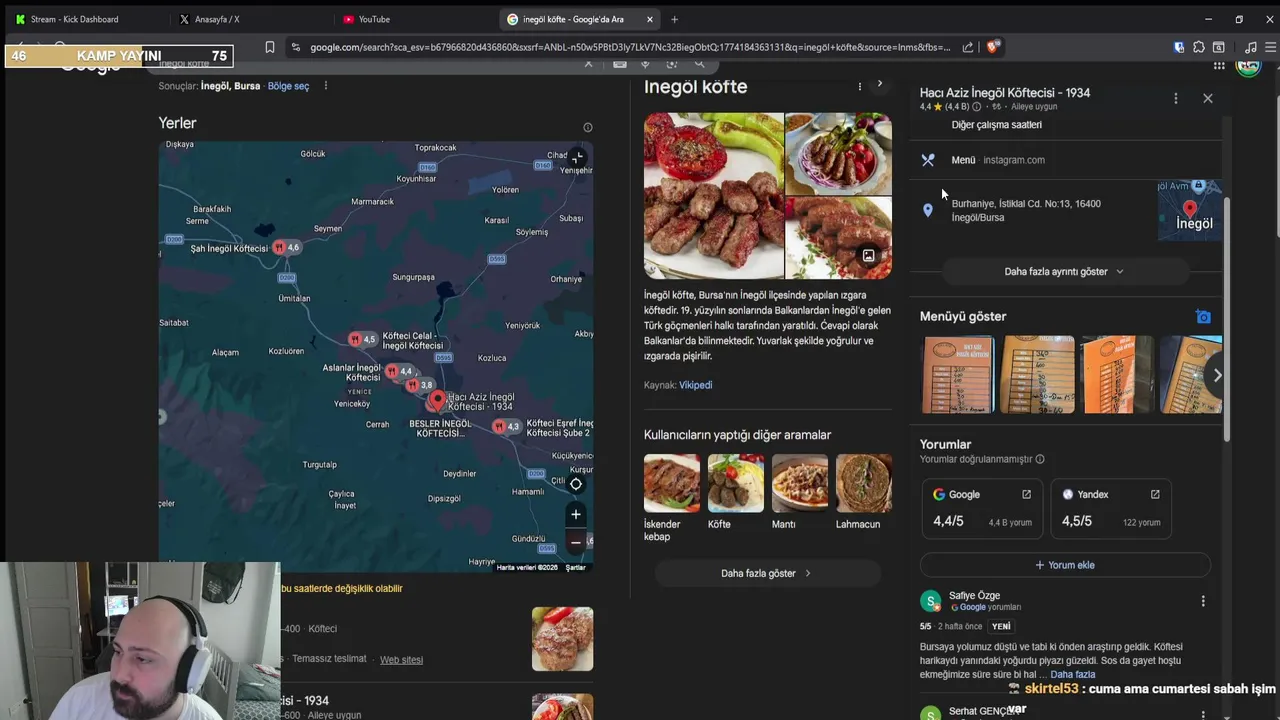The height and width of the screenshot is (720, 1280).
Task: Open site settings icon left of URL
Action: [x=295, y=47]
